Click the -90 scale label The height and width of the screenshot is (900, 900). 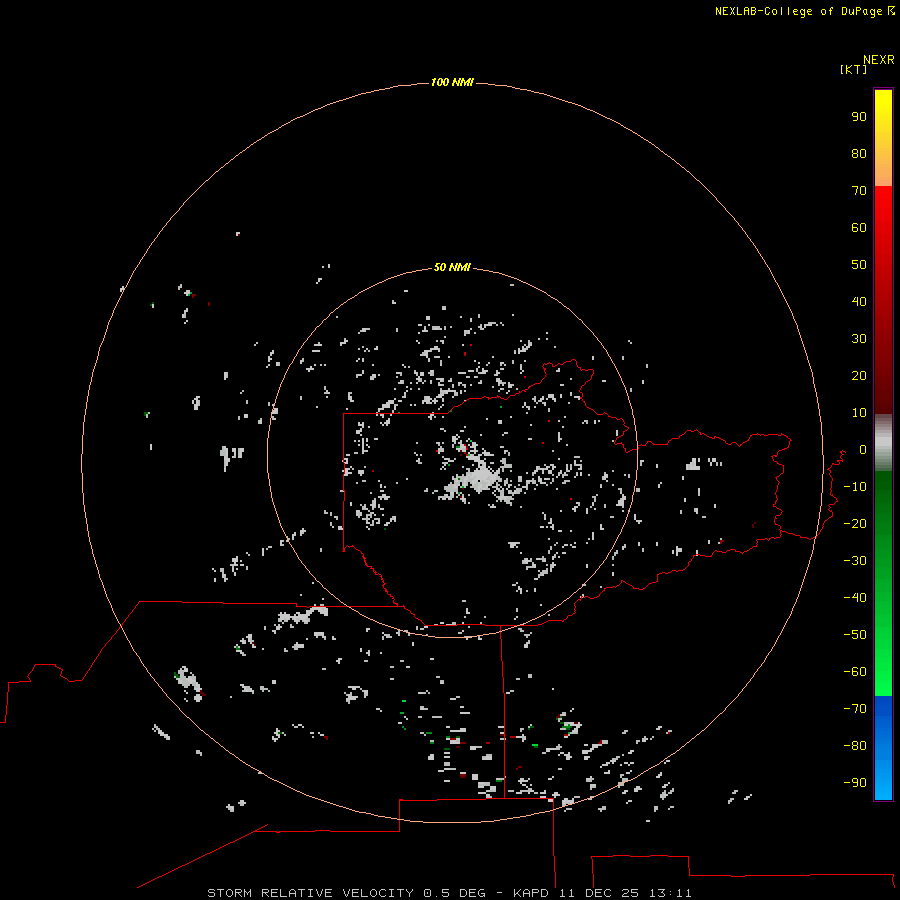(855, 783)
